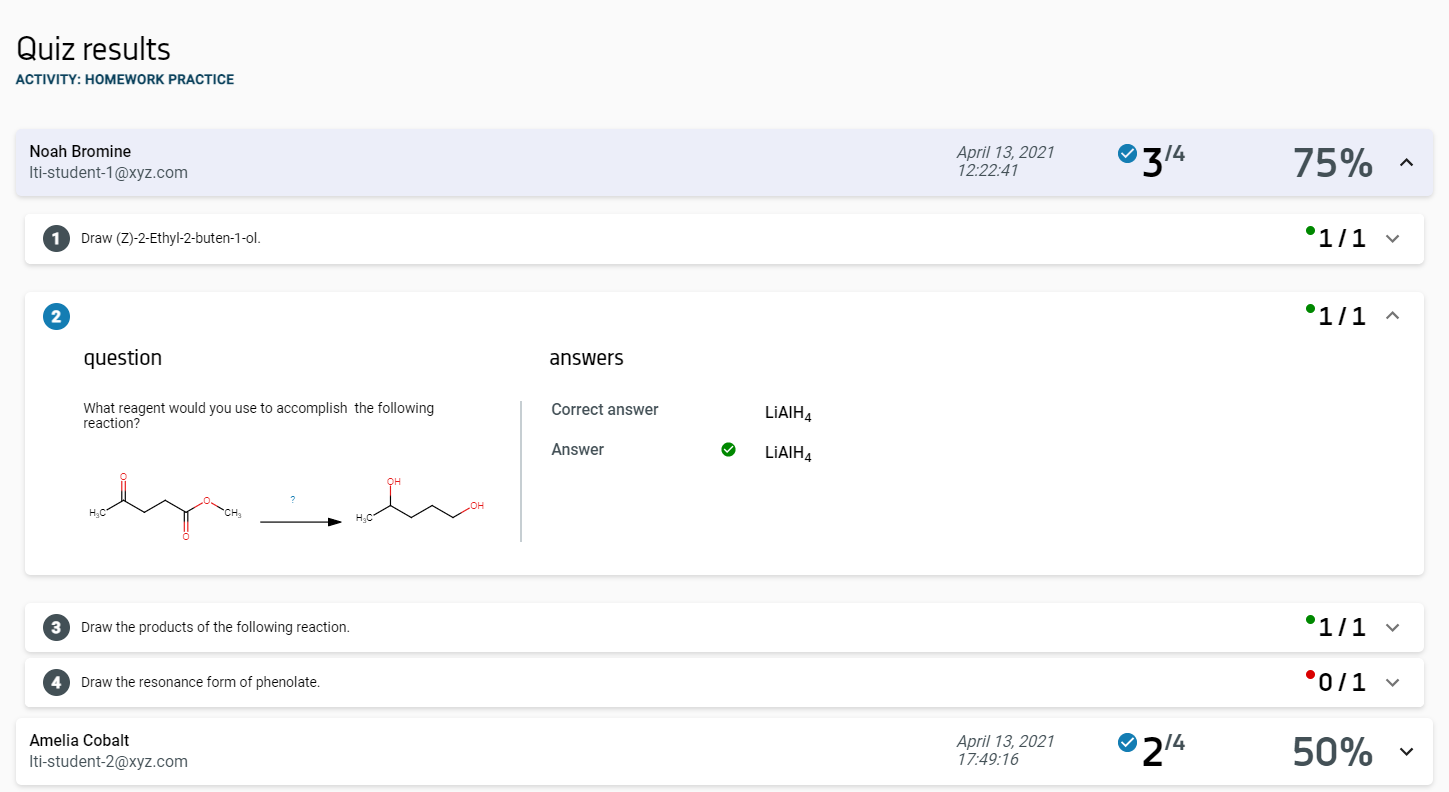
Task: Expand Amelia Cobalt's quiz results
Action: (x=1406, y=751)
